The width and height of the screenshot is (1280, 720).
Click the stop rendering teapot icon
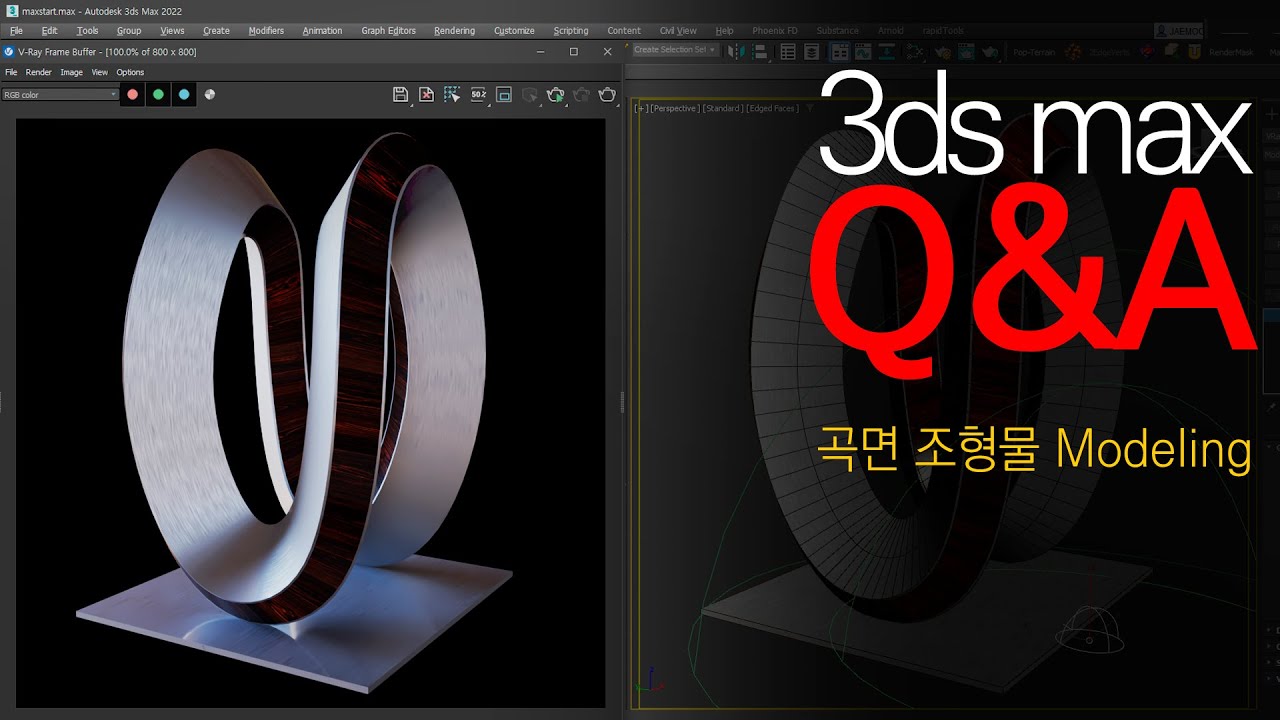click(581, 95)
